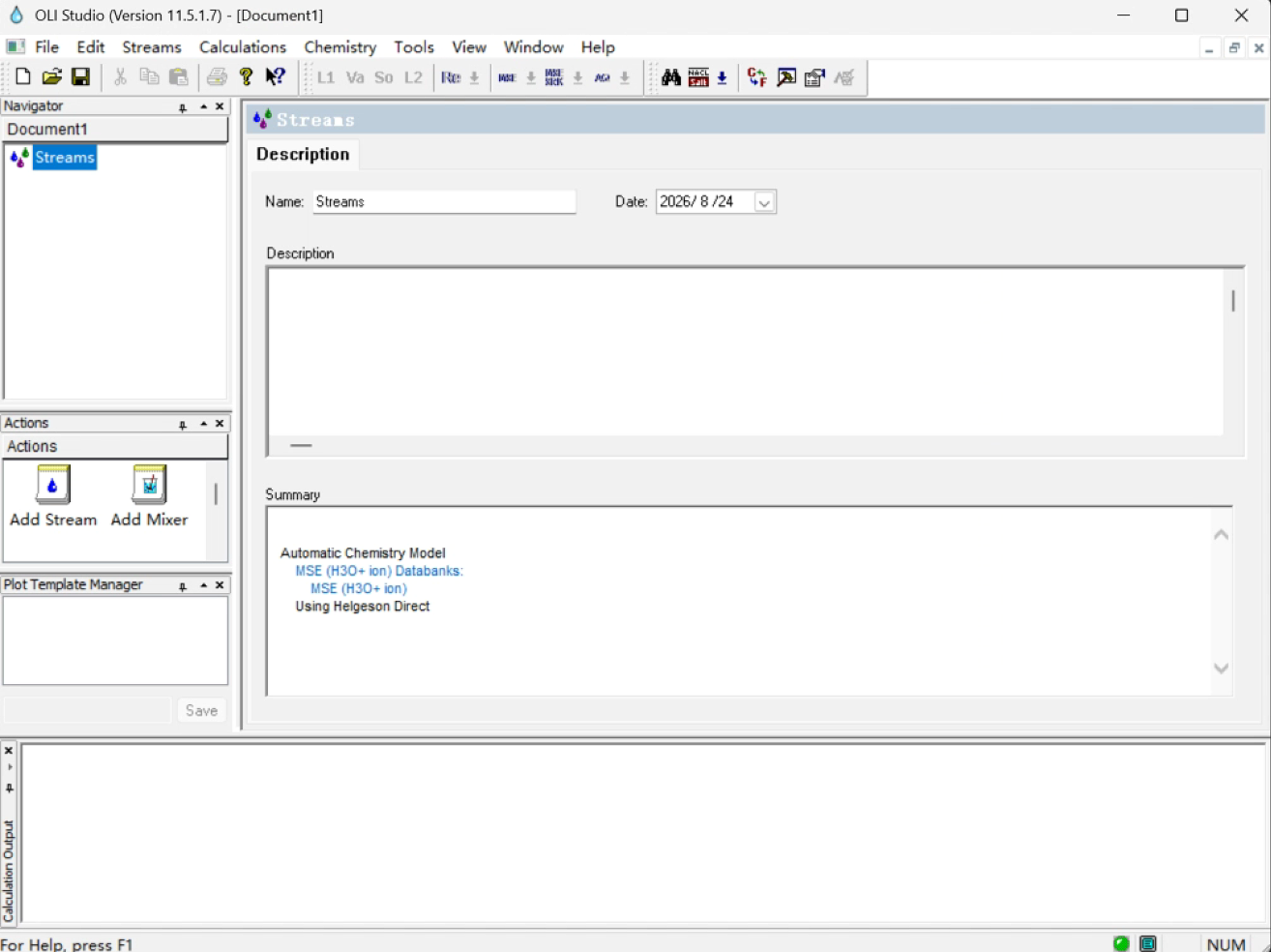Screen dimensions: 1271x952
Task: Expand the dropdown arrow next to Re
Action: [474, 77]
